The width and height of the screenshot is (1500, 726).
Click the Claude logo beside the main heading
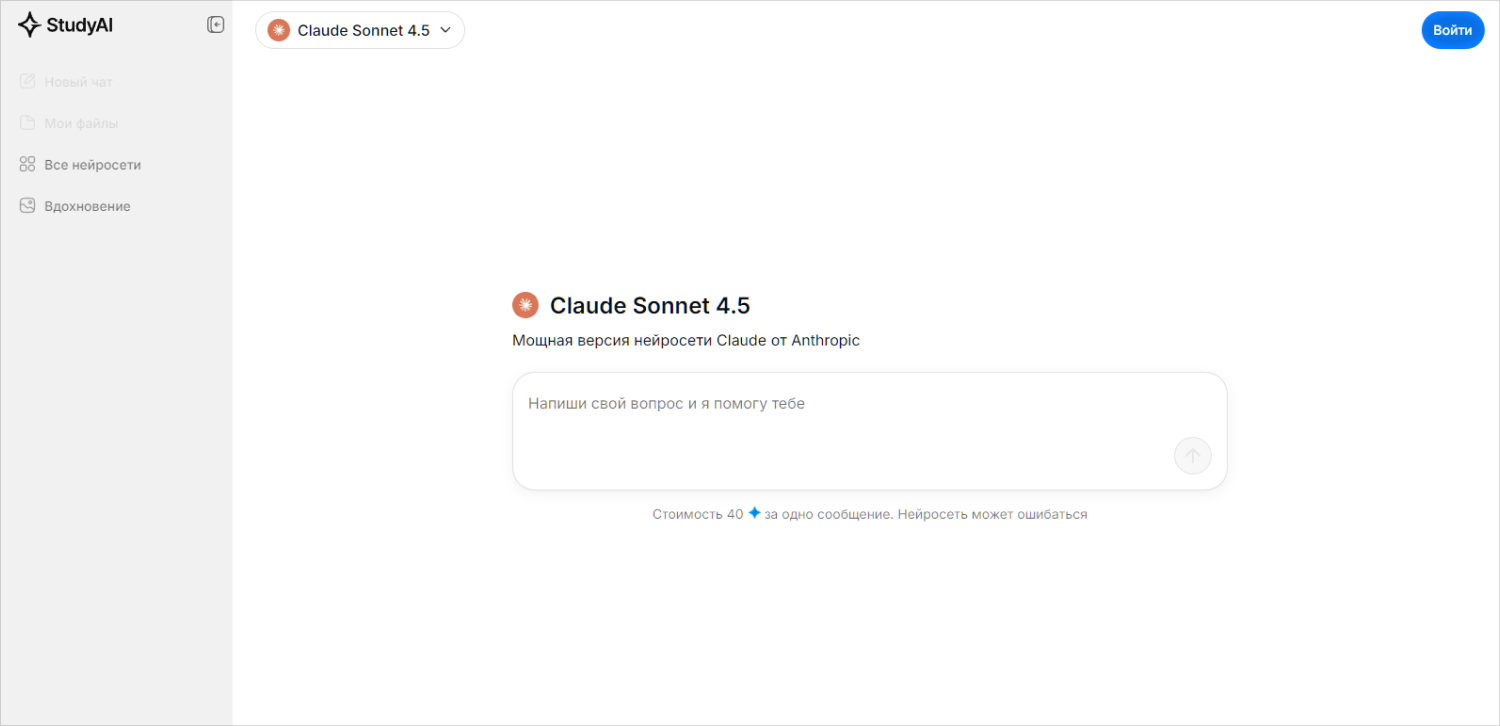[525, 306]
